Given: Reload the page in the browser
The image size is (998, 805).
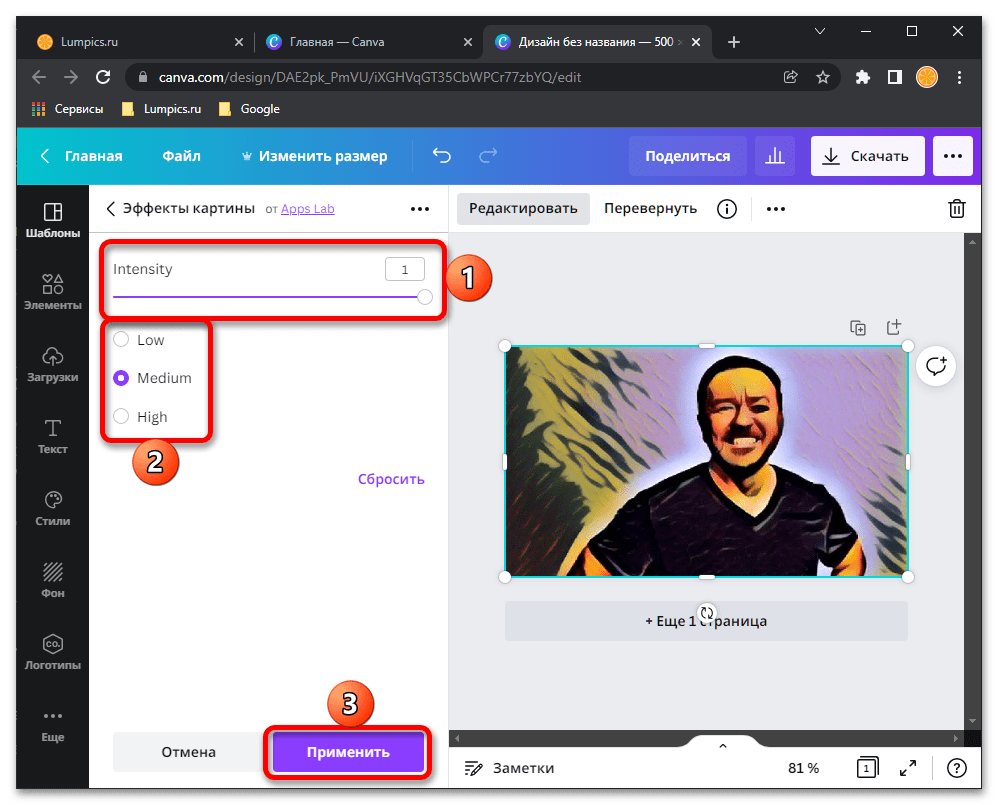Looking at the screenshot, I should (x=103, y=78).
